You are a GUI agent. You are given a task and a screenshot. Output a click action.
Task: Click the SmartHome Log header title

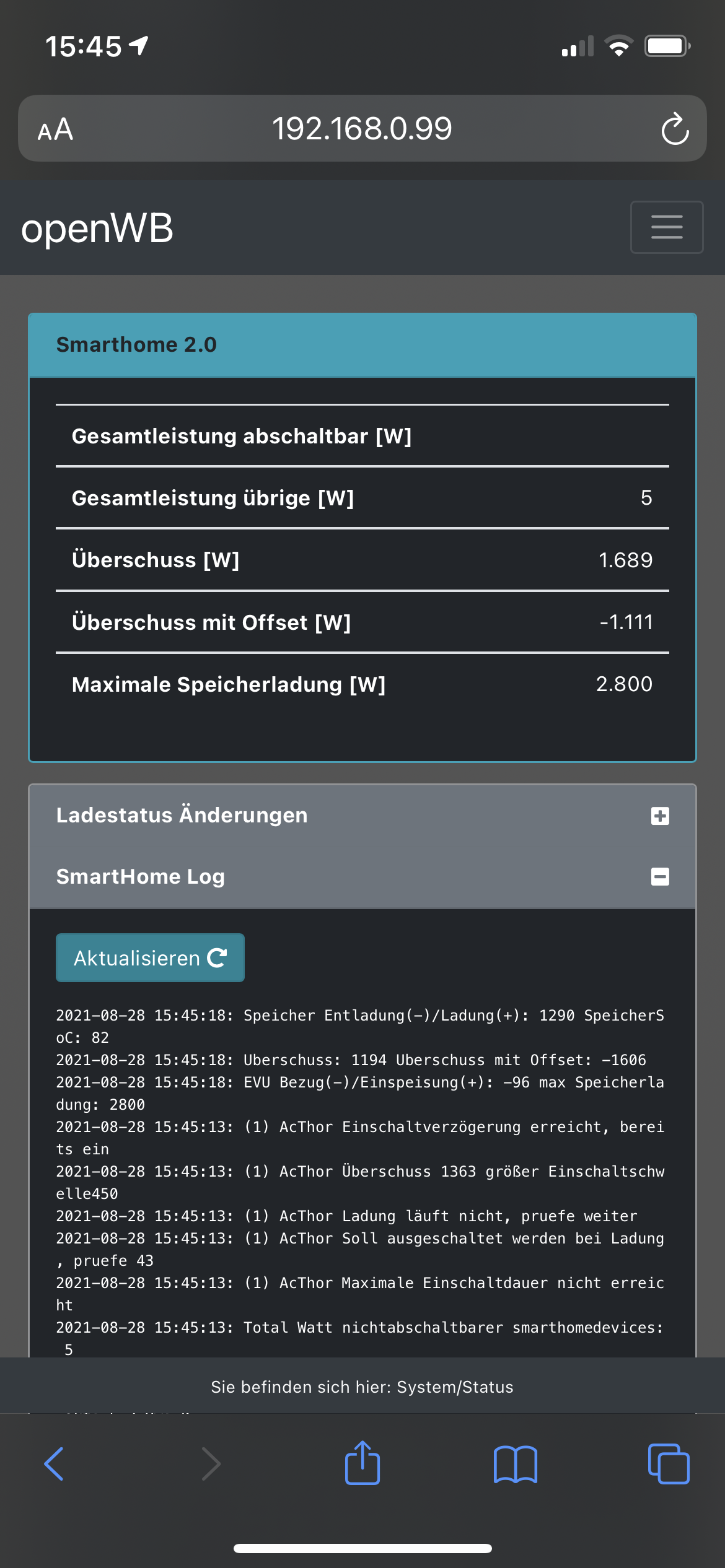pos(141,876)
